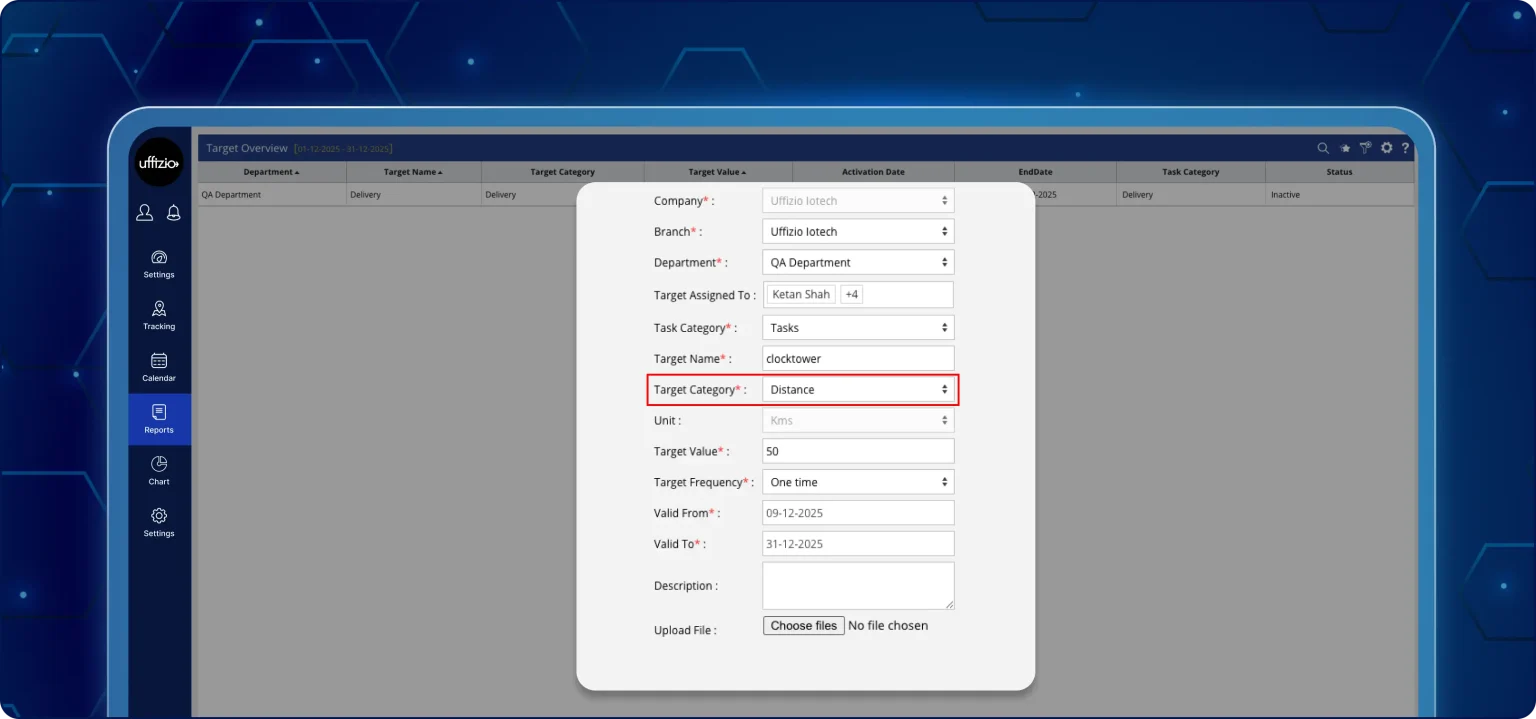Viewport: 1536px width, 719px height.
Task: Click the Uffizio logo
Action: [x=159, y=162]
